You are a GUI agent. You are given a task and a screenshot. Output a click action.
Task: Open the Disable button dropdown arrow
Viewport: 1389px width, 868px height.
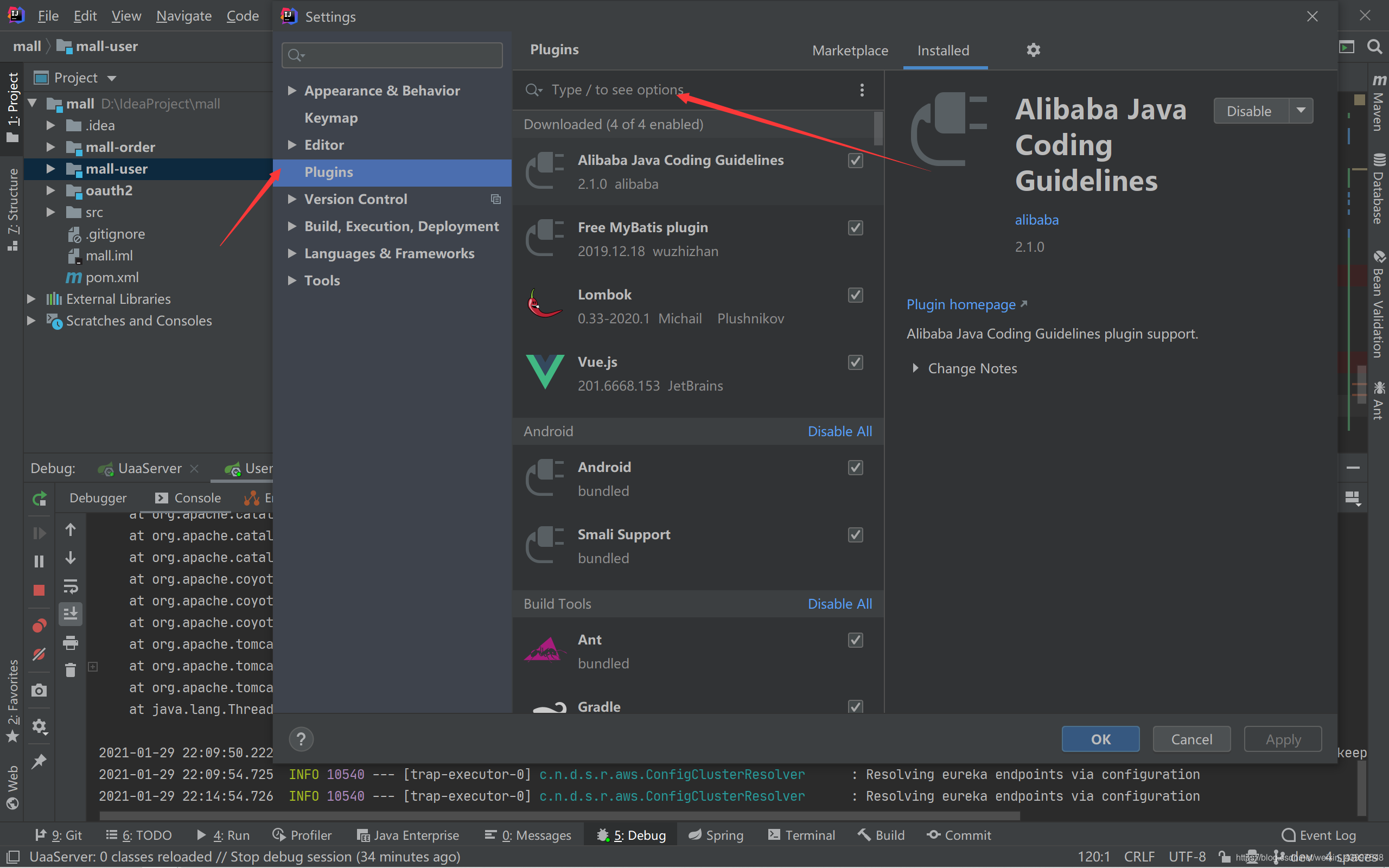point(1301,111)
